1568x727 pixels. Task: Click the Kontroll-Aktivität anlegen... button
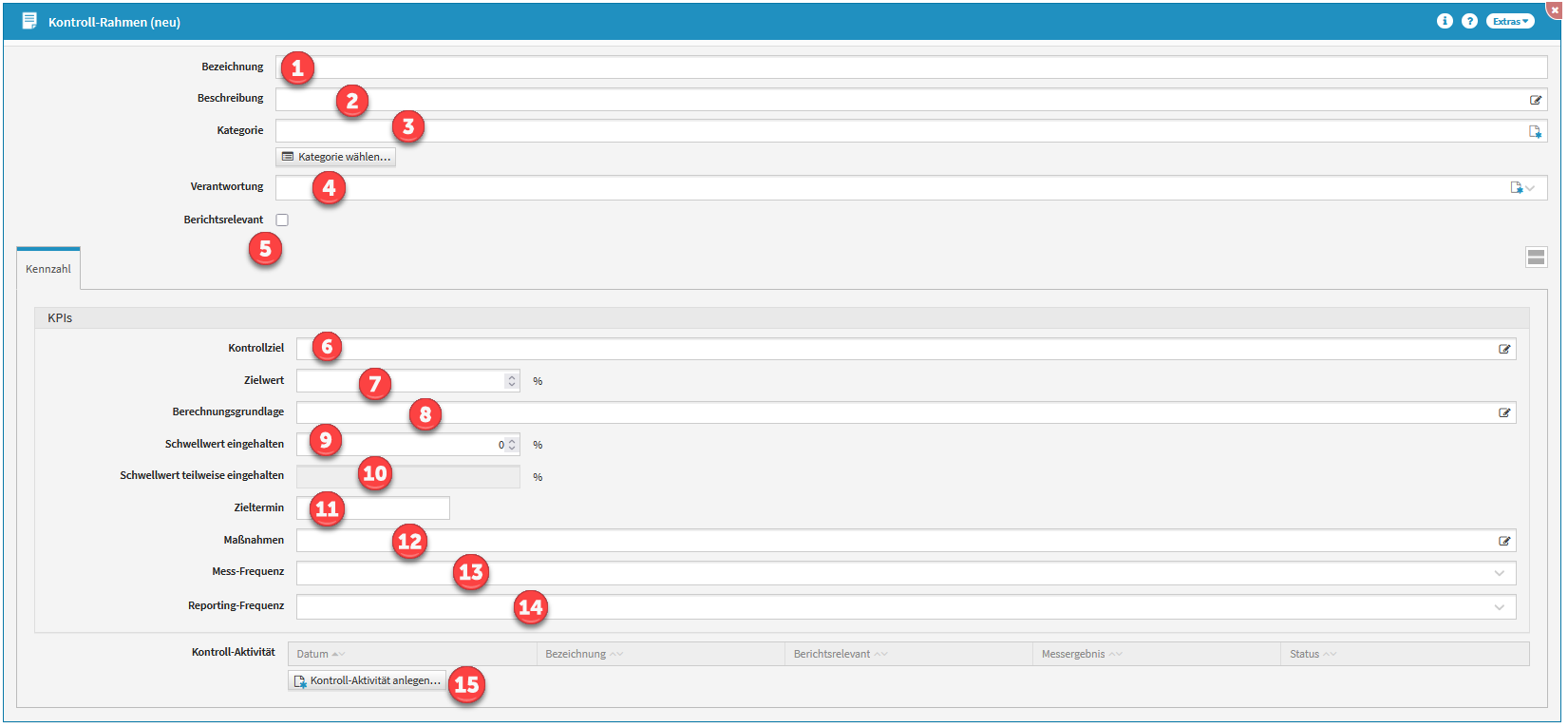point(368,680)
